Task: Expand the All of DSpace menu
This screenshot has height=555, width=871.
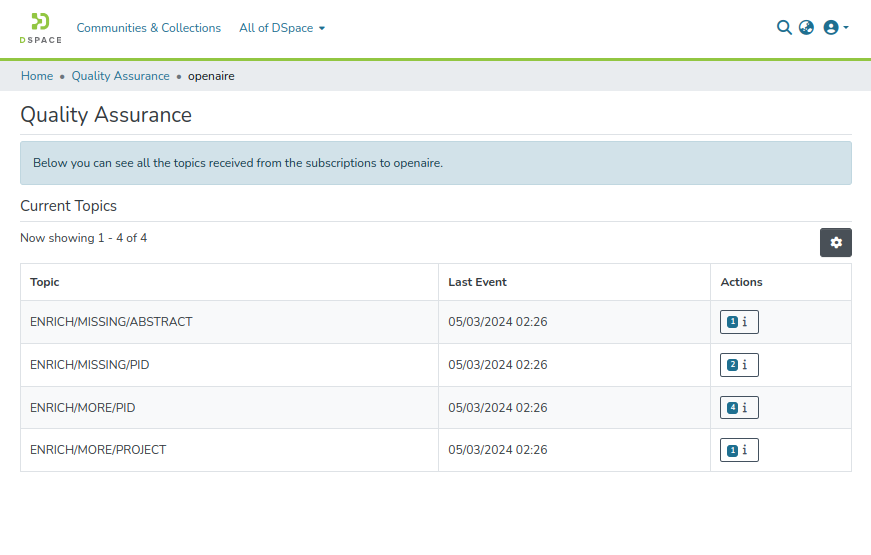Action: (x=282, y=28)
